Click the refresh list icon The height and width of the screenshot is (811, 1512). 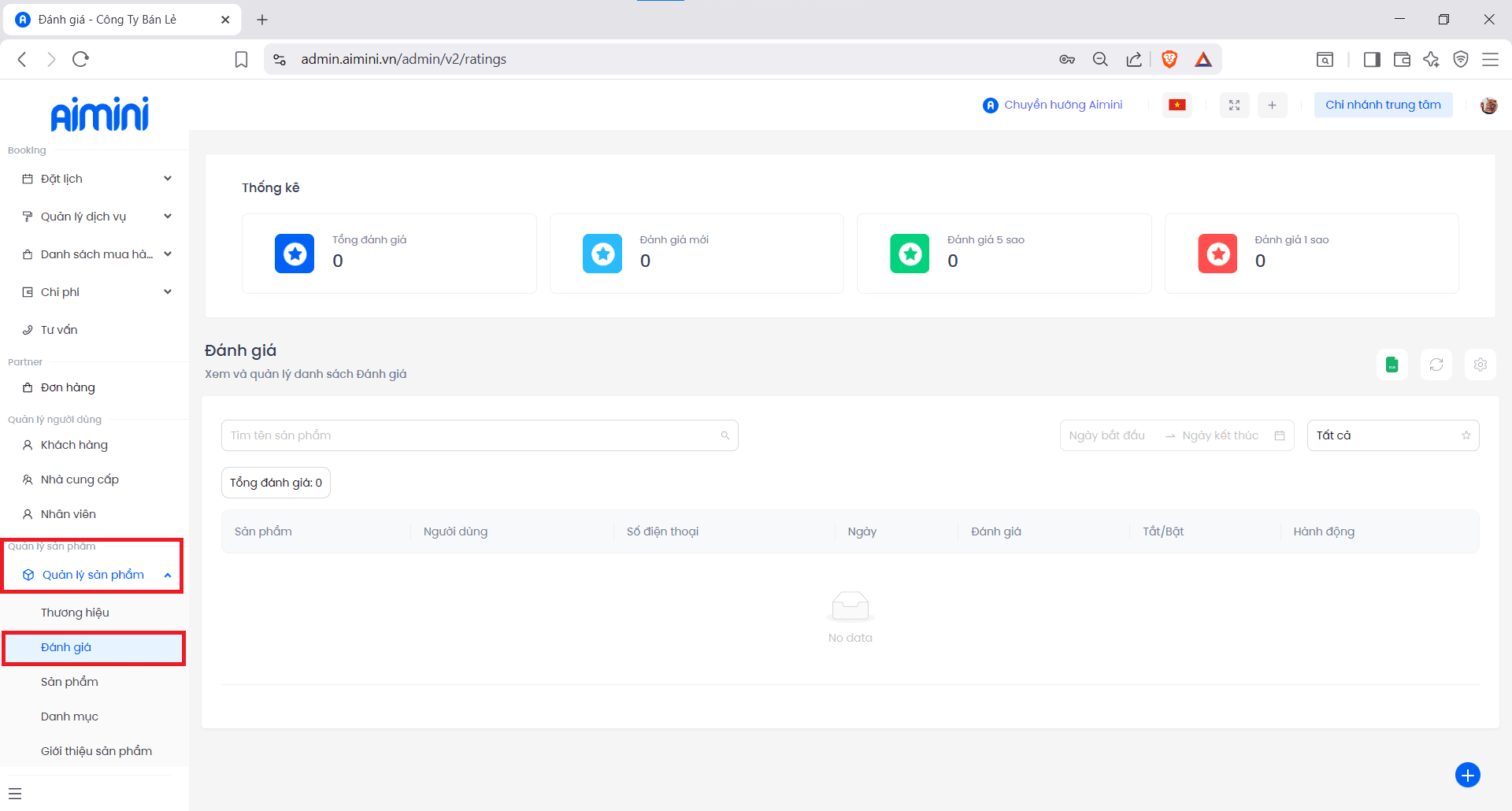[x=1436, y=365]
